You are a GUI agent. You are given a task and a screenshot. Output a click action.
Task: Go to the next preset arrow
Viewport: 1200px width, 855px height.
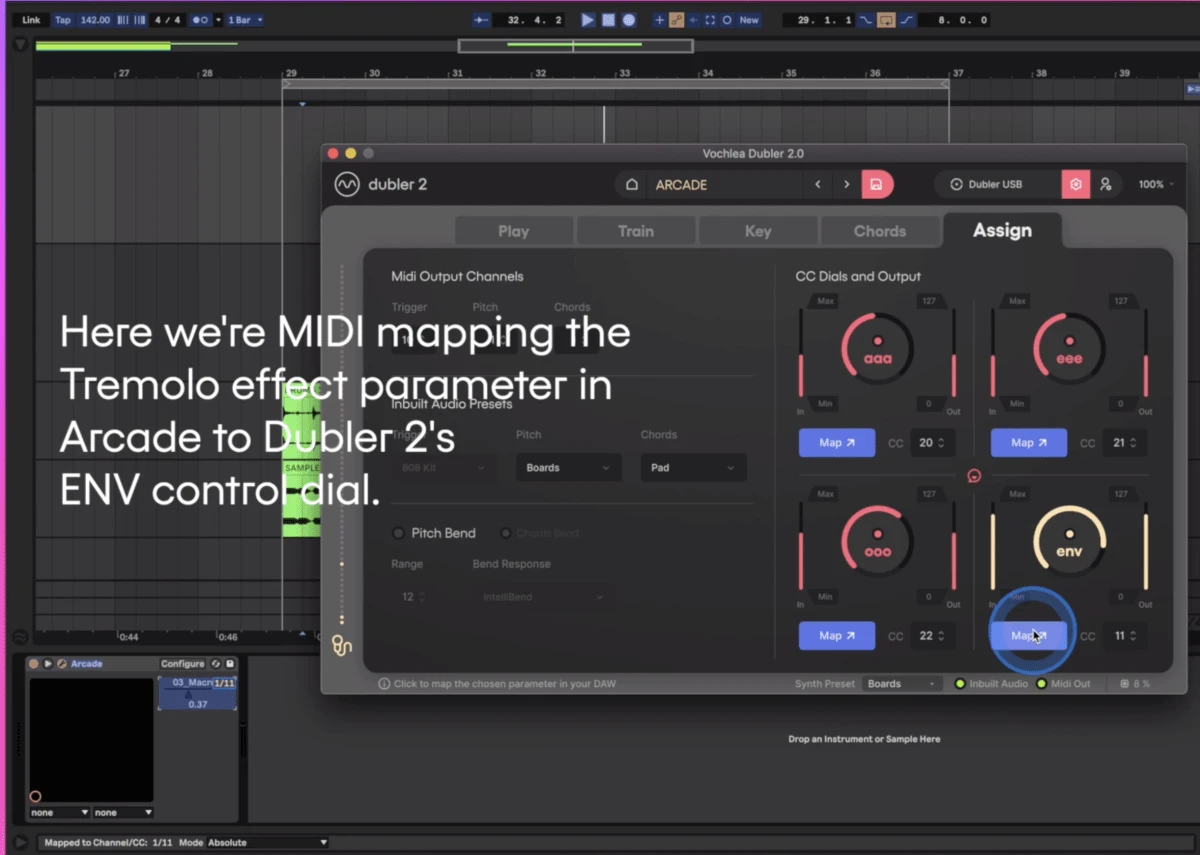tap(847, 185)
